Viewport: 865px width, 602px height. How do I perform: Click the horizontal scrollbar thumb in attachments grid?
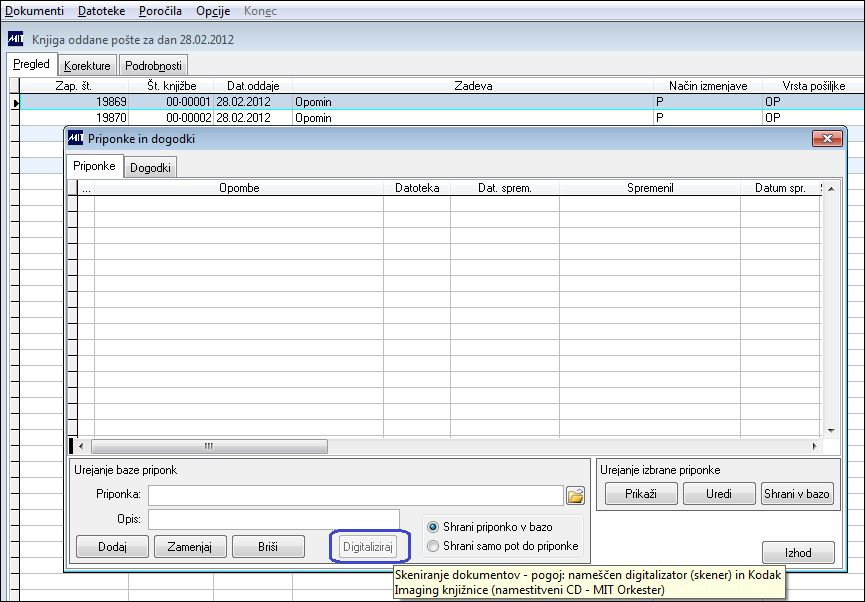[x=209, y=446]
